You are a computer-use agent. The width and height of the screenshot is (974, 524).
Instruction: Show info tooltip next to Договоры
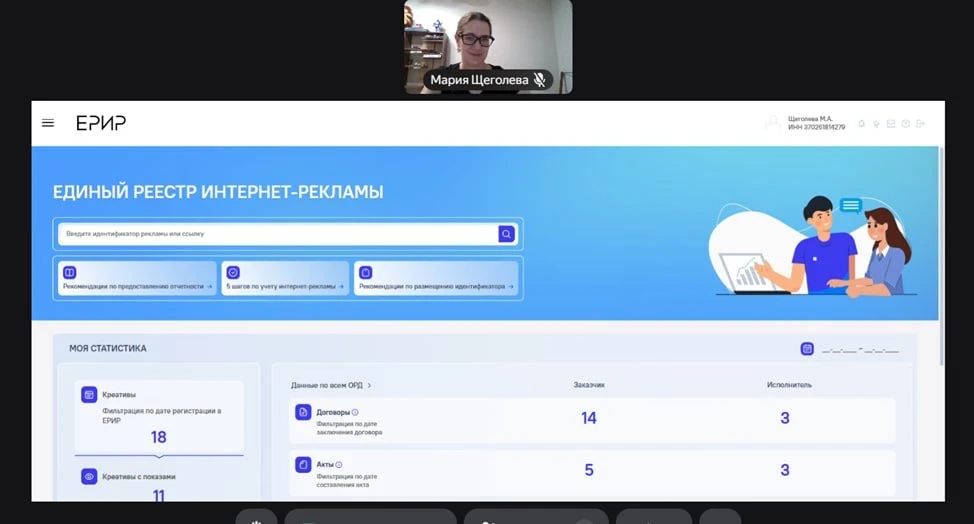pos(355,412)
